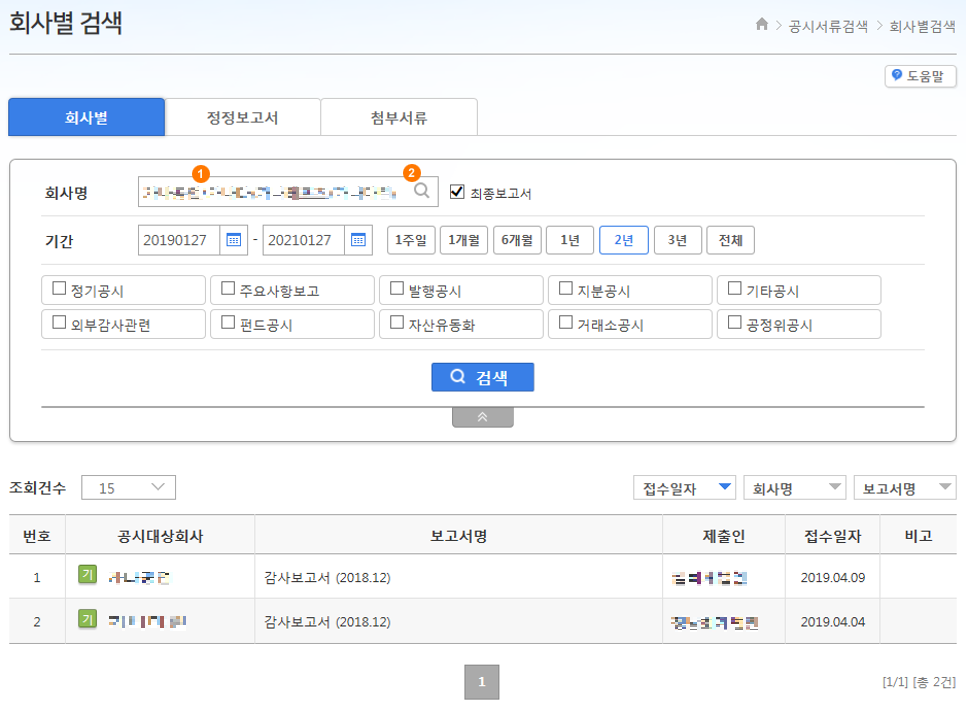Open the 조회건수 dropdown showing 15

click(x=128, y=487)
